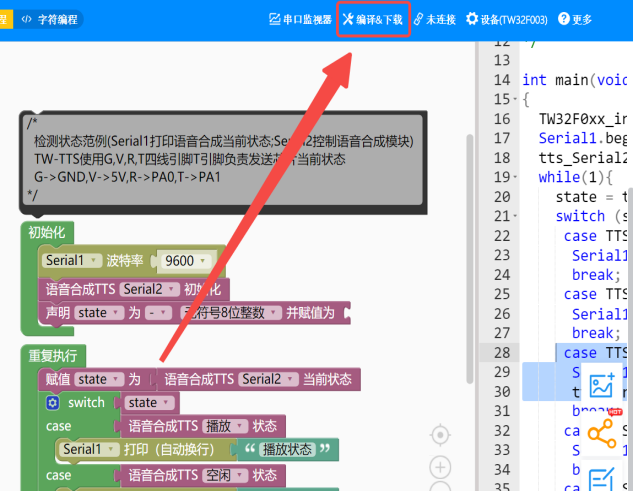Open Serial1 dropdown in 打印 block
The image size is (634, 492).
click(89, 450)
